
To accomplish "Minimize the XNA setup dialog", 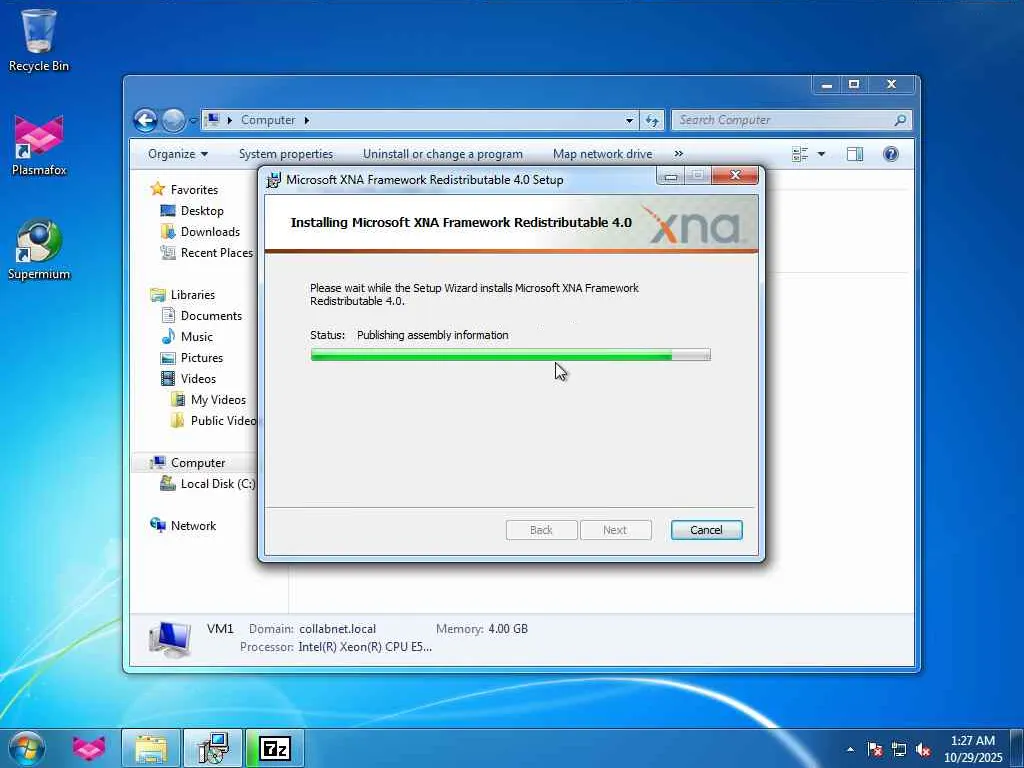I will tap(671, 176).
